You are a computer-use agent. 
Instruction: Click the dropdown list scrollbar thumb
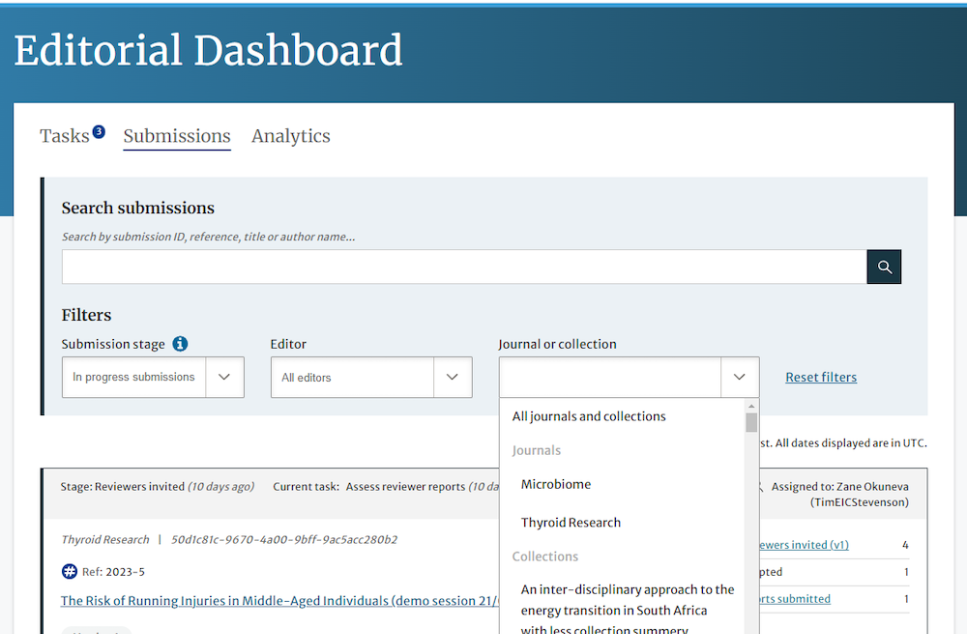[x=751, y=422]
